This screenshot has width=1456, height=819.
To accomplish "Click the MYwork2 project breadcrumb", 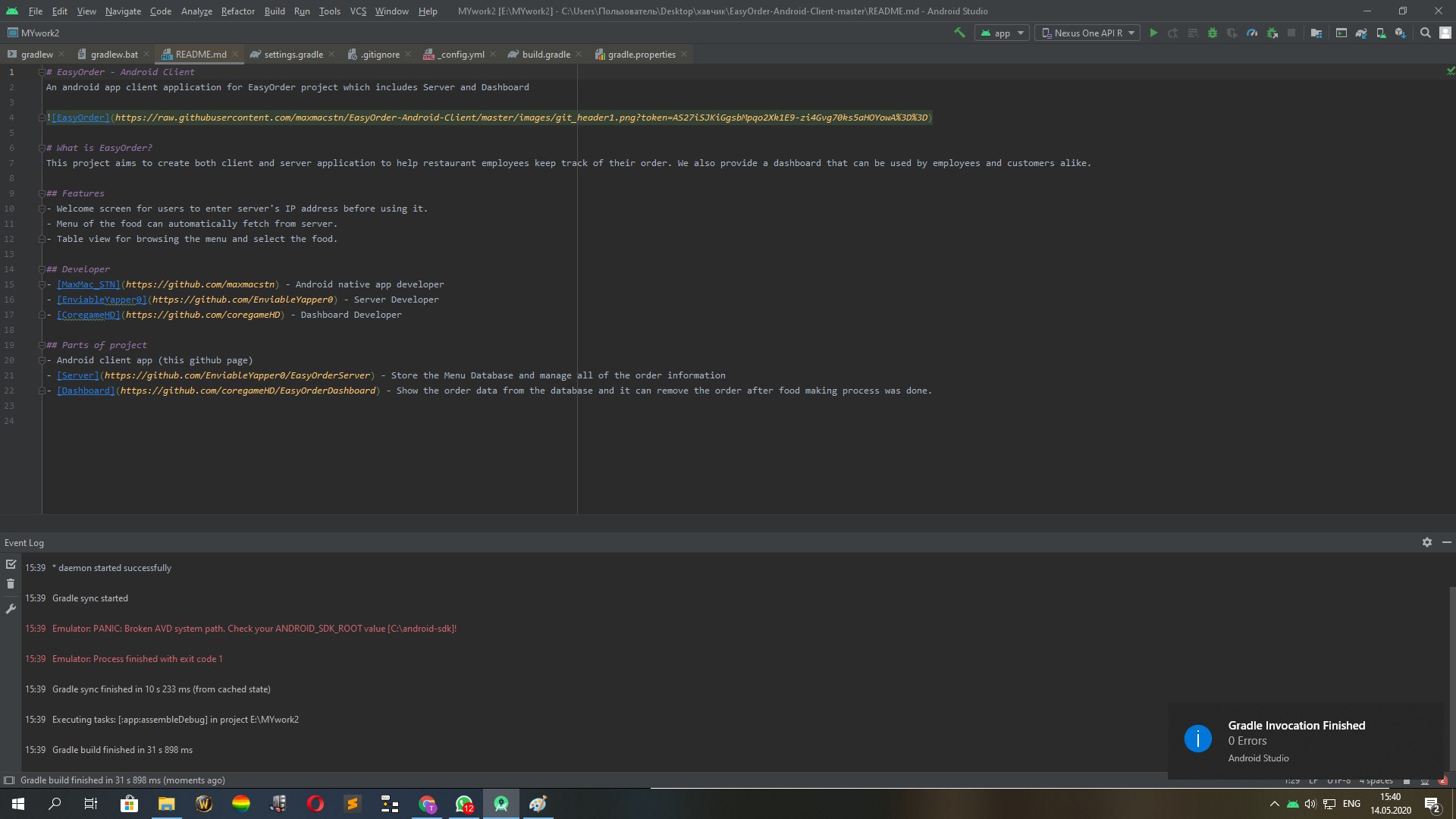I will click(33, 33).
